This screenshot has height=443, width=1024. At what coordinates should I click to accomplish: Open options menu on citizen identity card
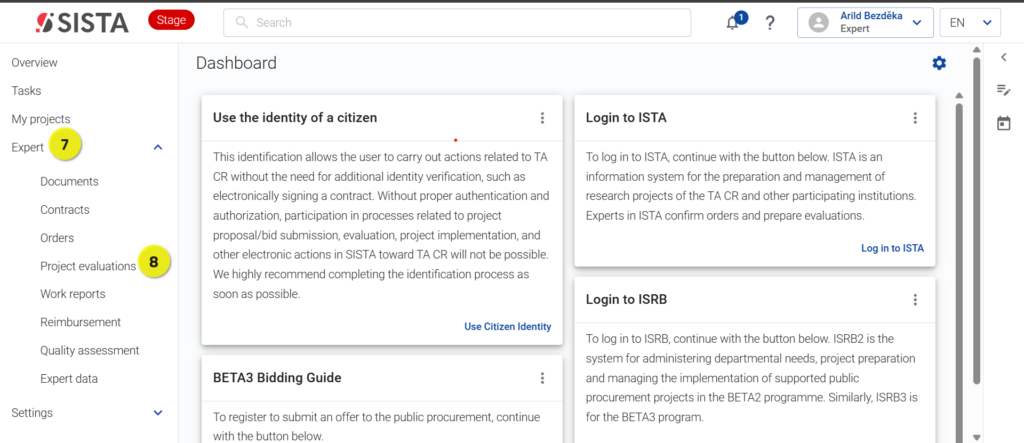pos(542,118)
